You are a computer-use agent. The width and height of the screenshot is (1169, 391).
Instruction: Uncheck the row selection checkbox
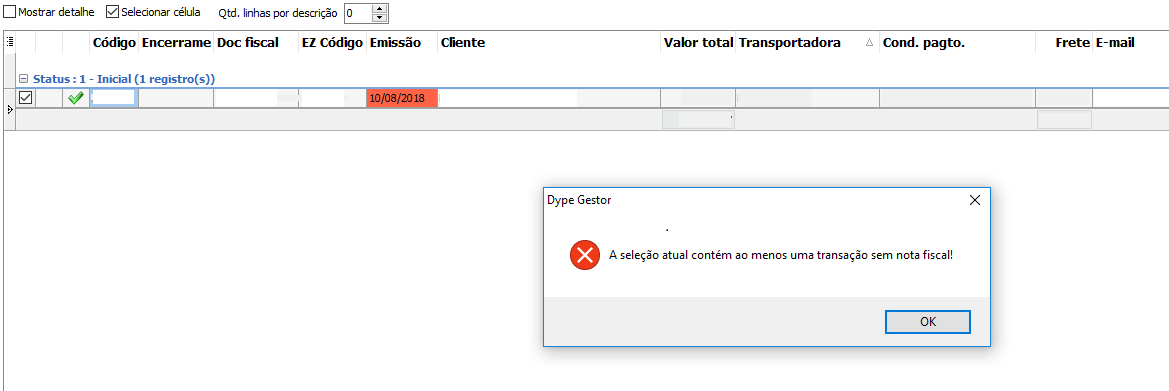[x=25, y=98]
